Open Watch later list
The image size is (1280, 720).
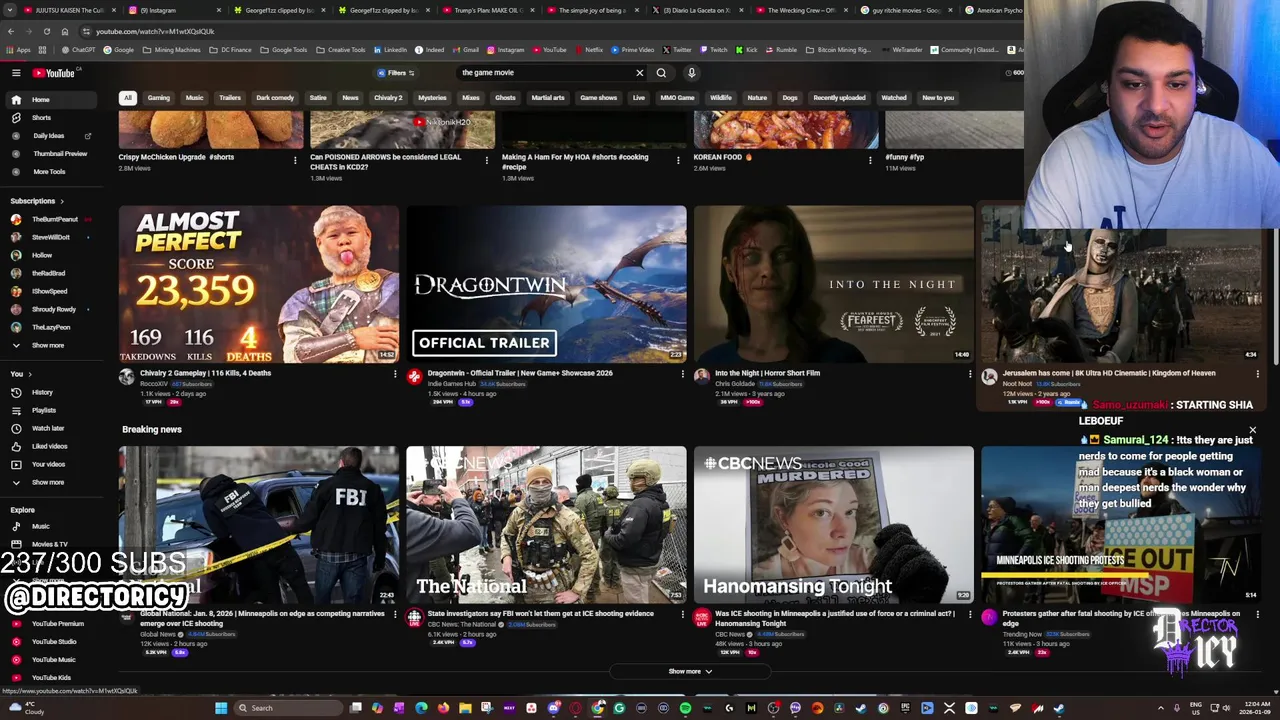point(47,428)
